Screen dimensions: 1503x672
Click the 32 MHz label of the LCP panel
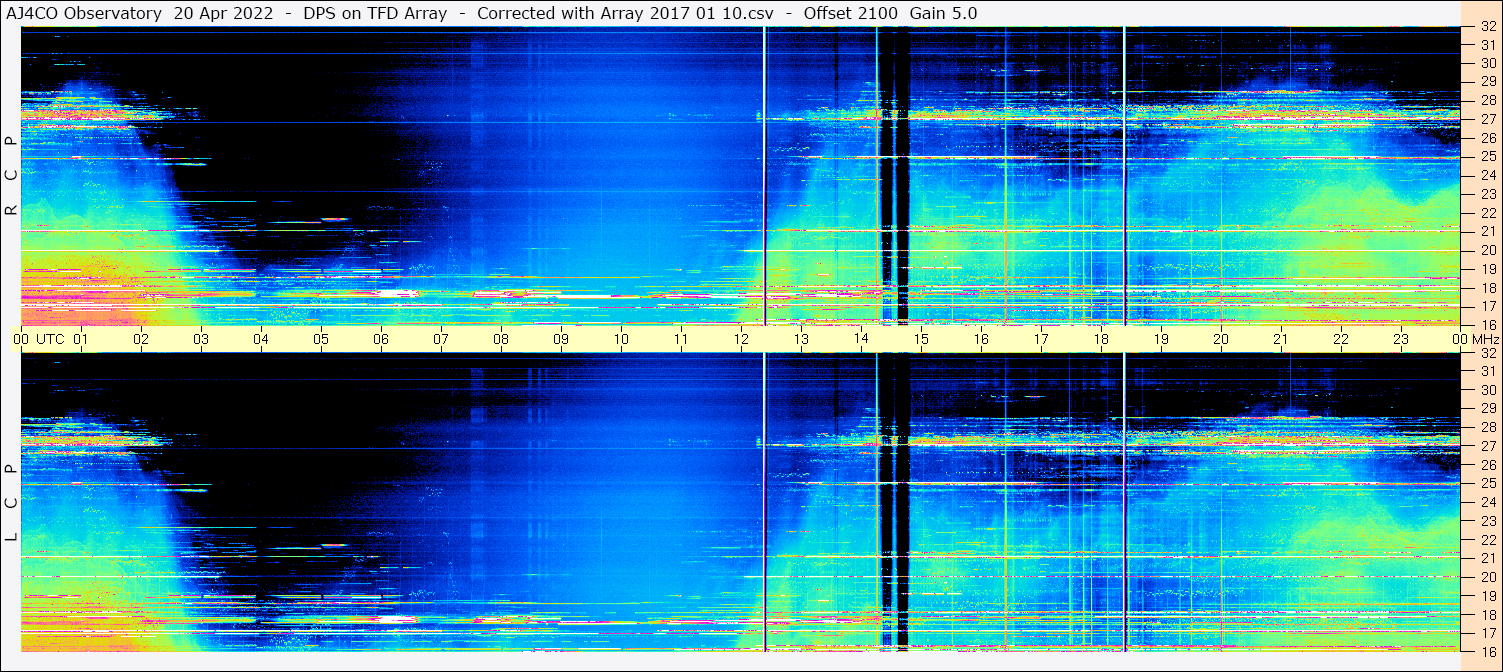pyautogui.click(x=1488, y=353)
